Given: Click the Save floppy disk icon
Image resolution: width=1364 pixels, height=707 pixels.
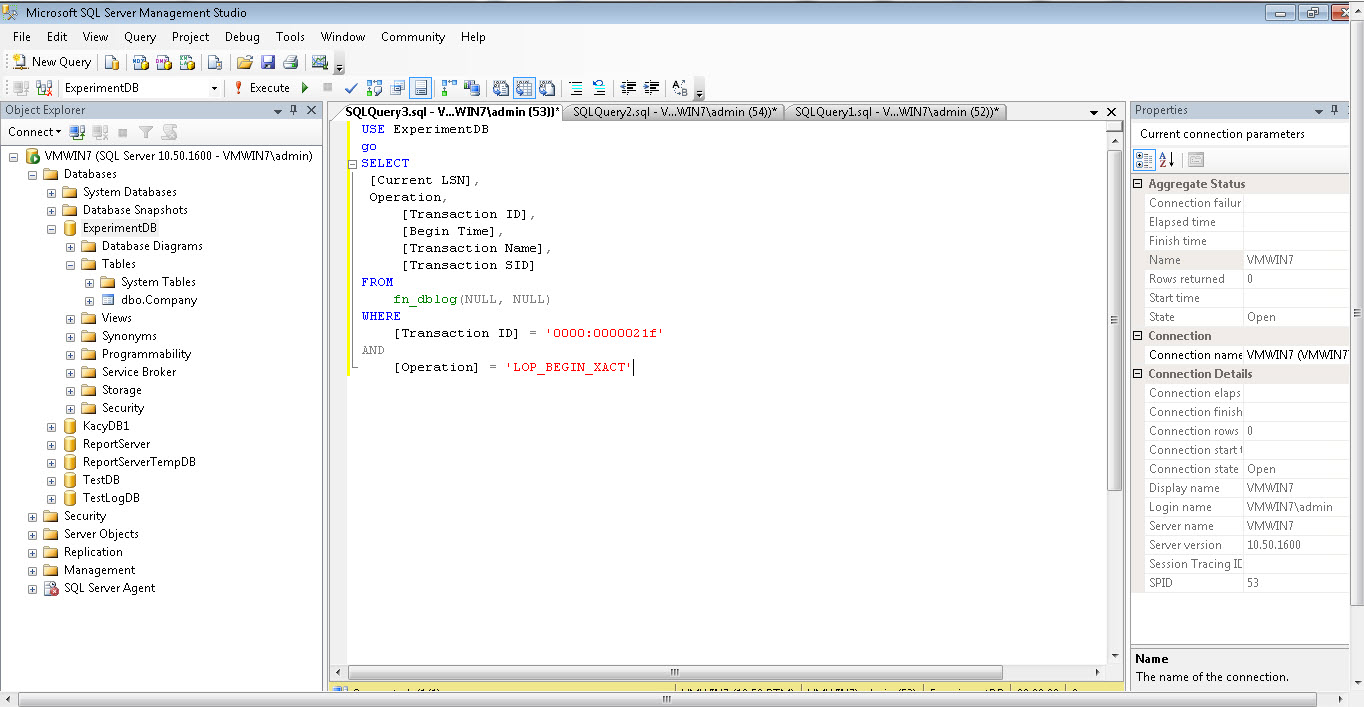Looking at the screenshot, I should click(268, 62).
